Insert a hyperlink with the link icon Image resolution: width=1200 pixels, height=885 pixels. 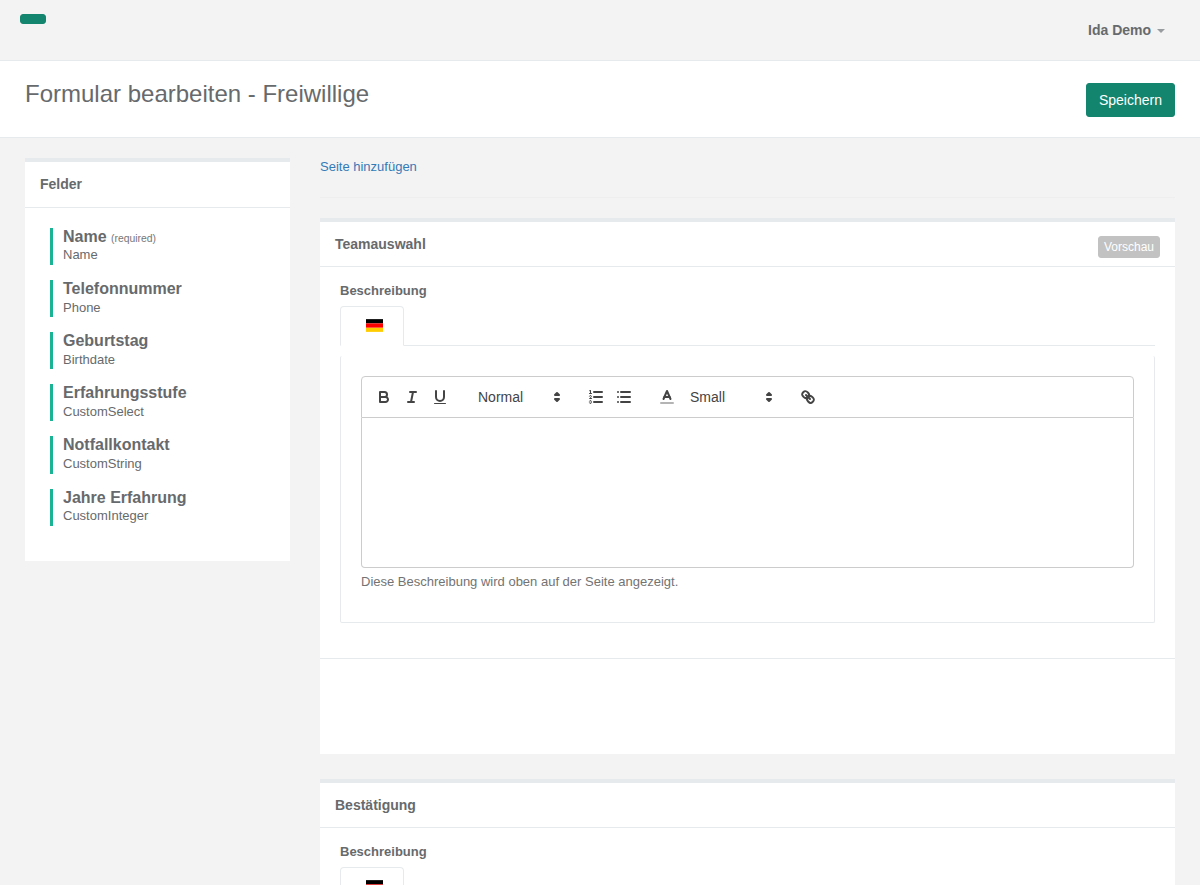tap(808, 397)
